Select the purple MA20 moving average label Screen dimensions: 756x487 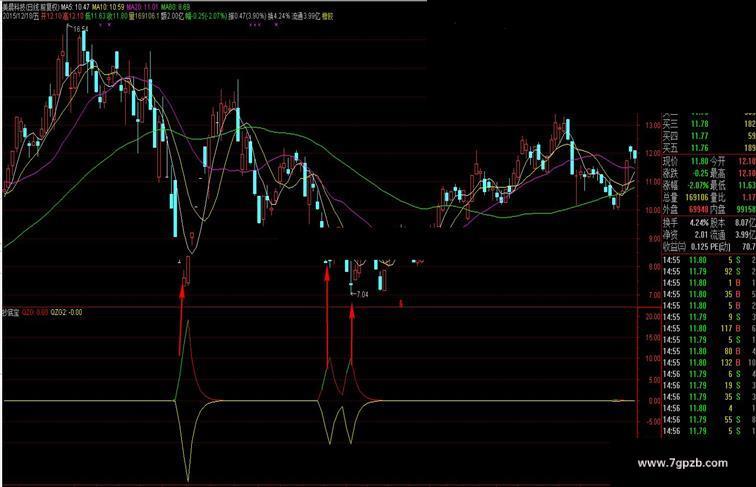[142, 8]
